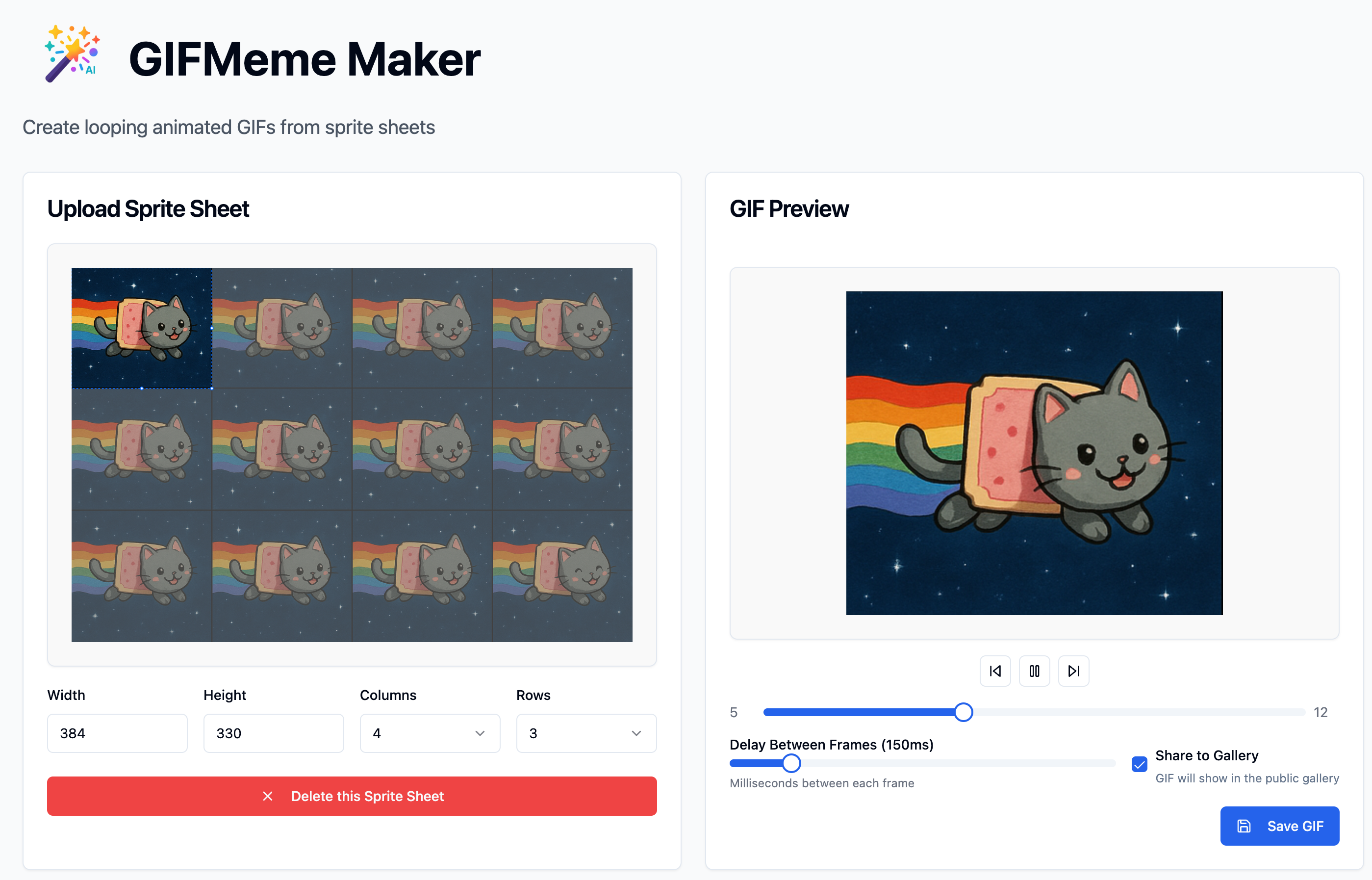Pause the GIF preview playback

[1035, 671]
